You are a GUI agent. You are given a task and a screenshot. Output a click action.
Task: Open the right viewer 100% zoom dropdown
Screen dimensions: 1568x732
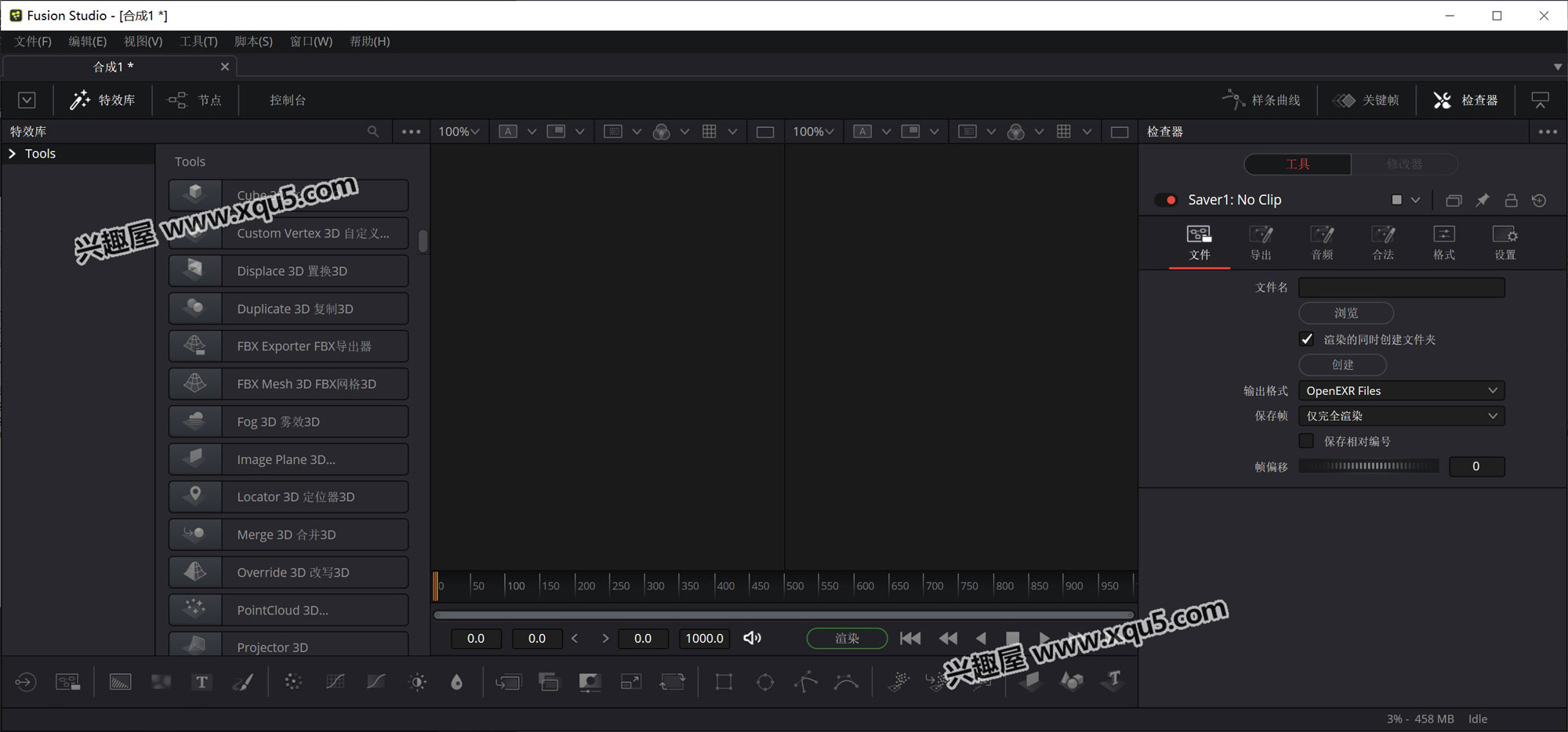813,132
